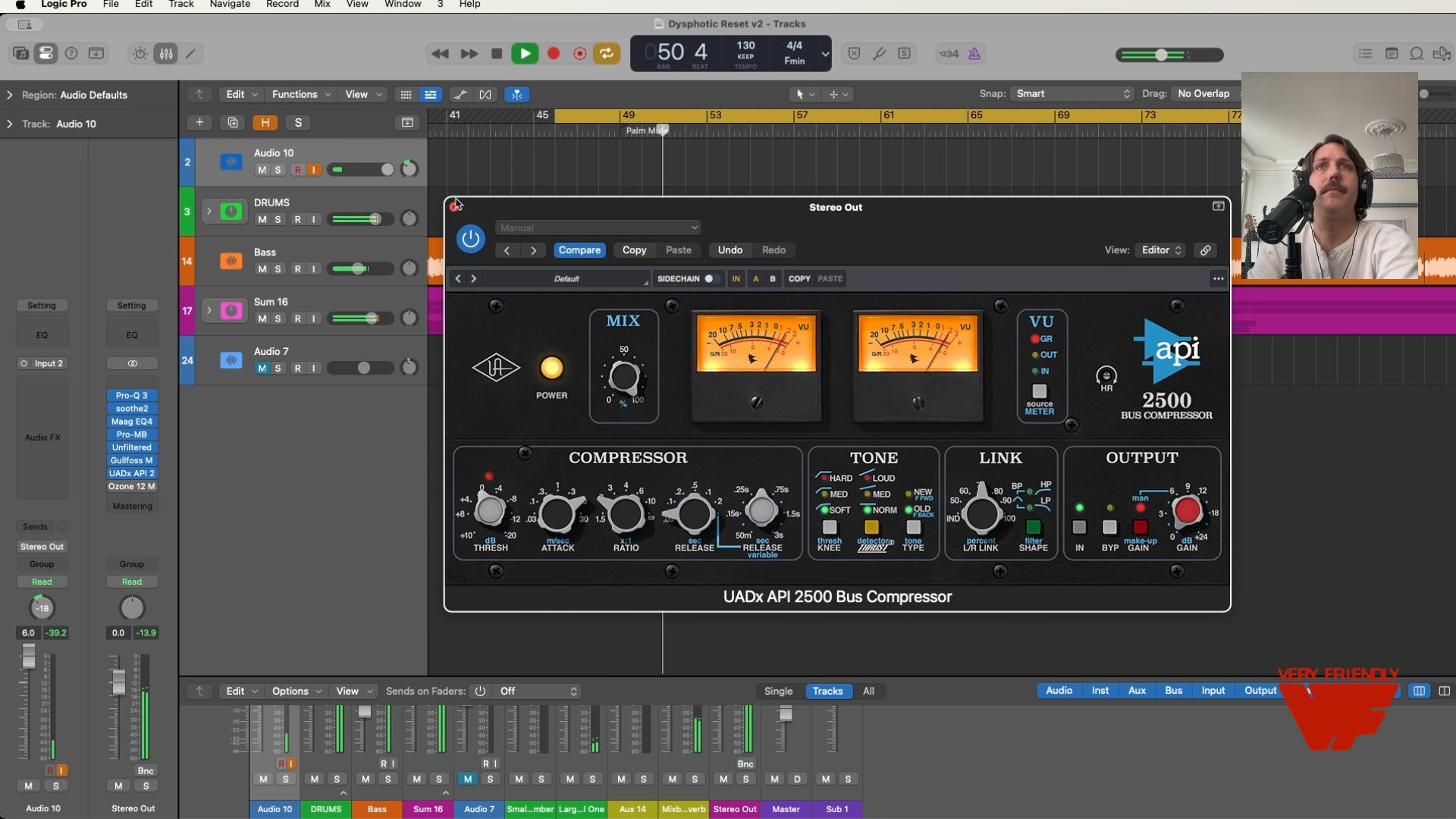Mute the Bass track
This screenshot has height=819, width=1456.
(x=262, y=269)
